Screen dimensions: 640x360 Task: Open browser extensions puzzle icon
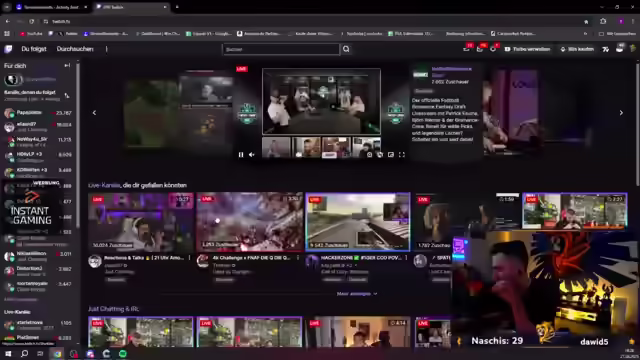point(603,21)
